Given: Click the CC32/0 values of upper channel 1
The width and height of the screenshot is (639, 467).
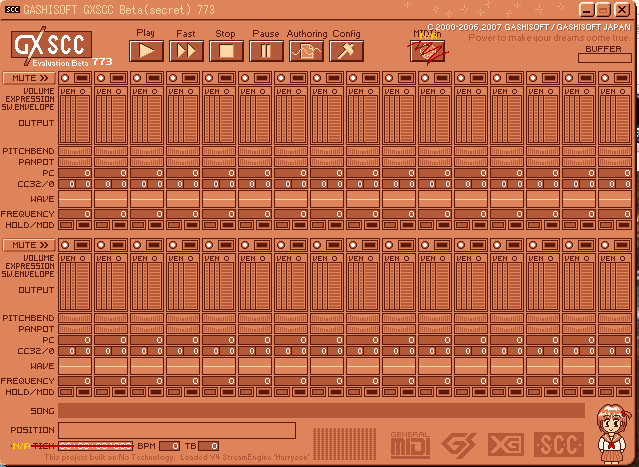Looking at the screenshot, I should point(75,184).
